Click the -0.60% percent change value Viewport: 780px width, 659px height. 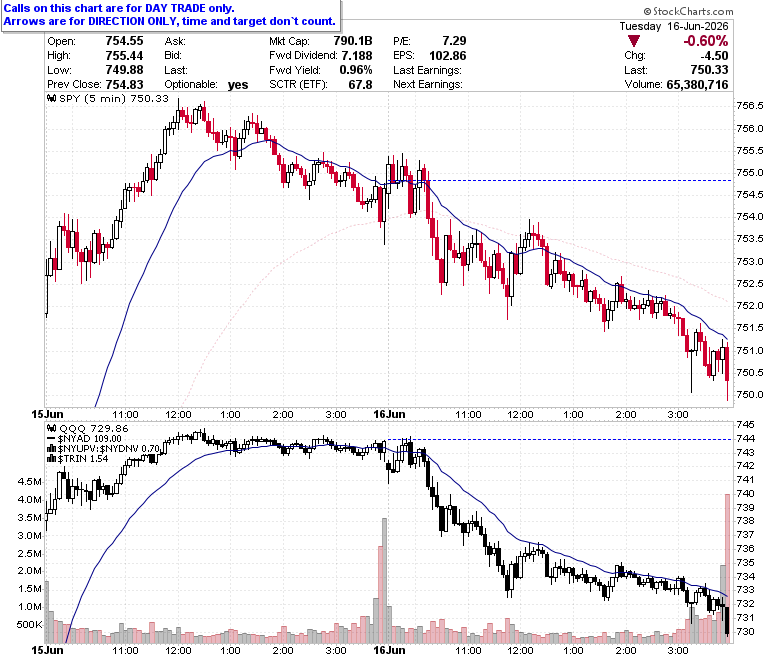point(705,41)
